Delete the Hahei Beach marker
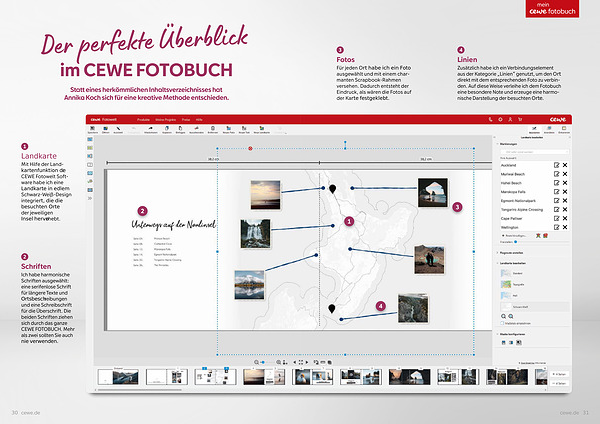This screenshot has height=424, width=600. 565,183
